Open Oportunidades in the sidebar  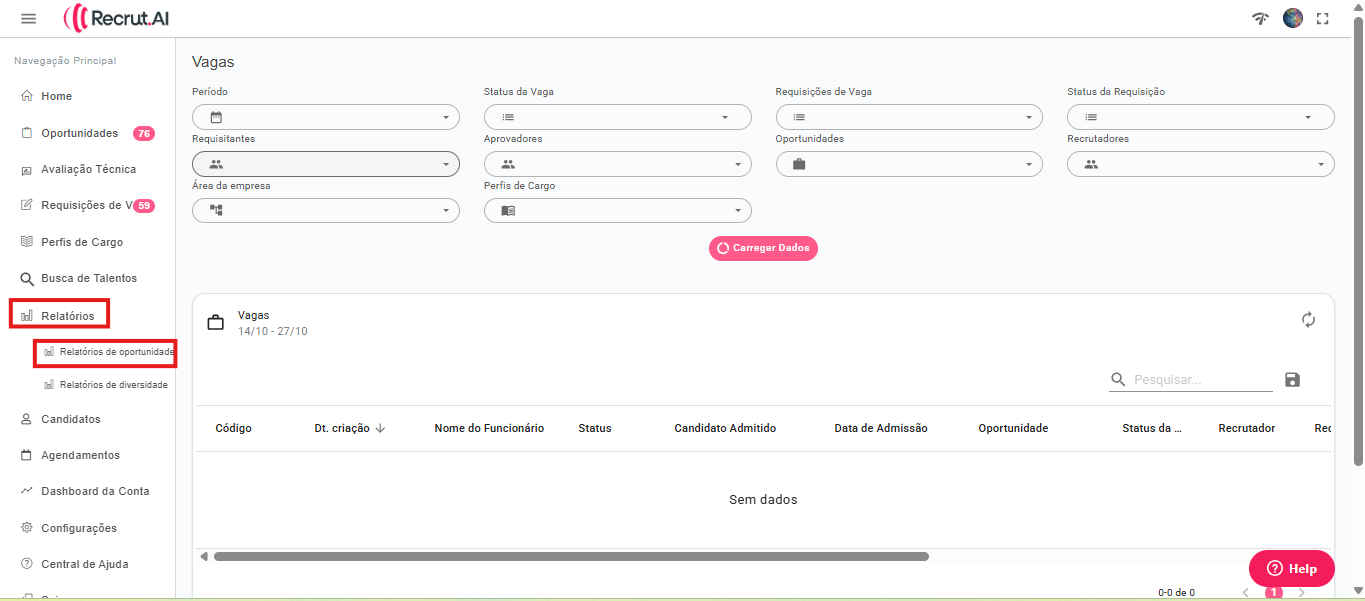point(79,133)
